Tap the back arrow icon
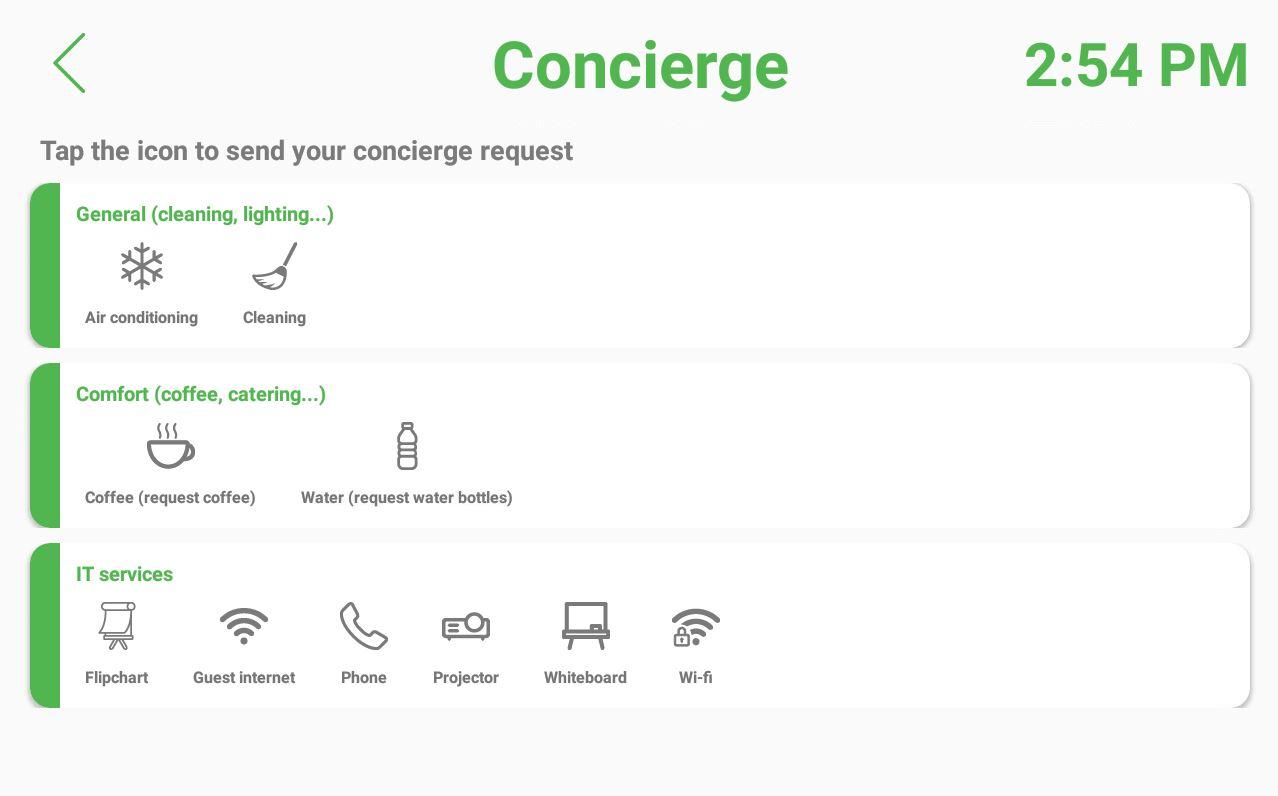This screenshot has width=1278, height=796. [x=70, y=63]
